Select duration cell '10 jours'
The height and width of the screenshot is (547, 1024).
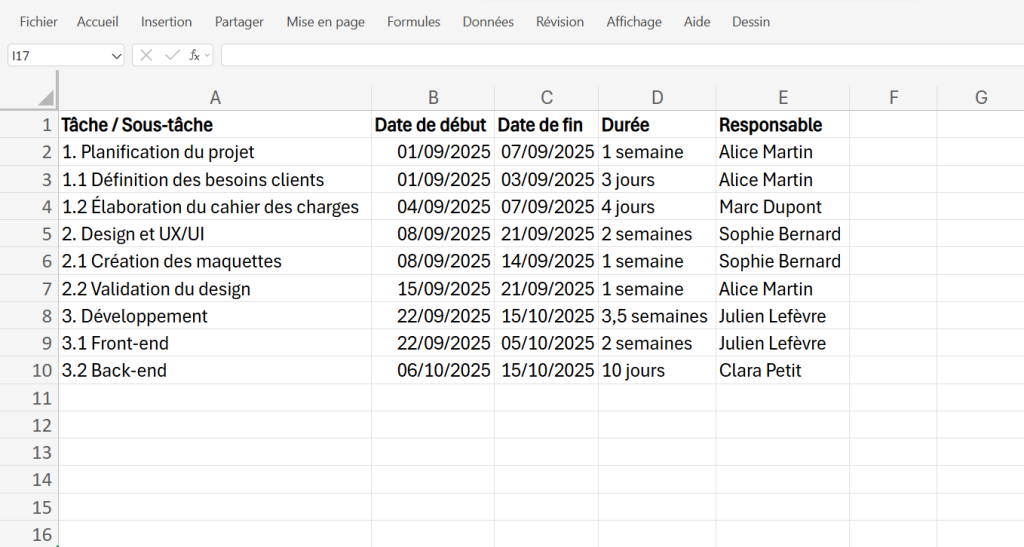[657, 370]
